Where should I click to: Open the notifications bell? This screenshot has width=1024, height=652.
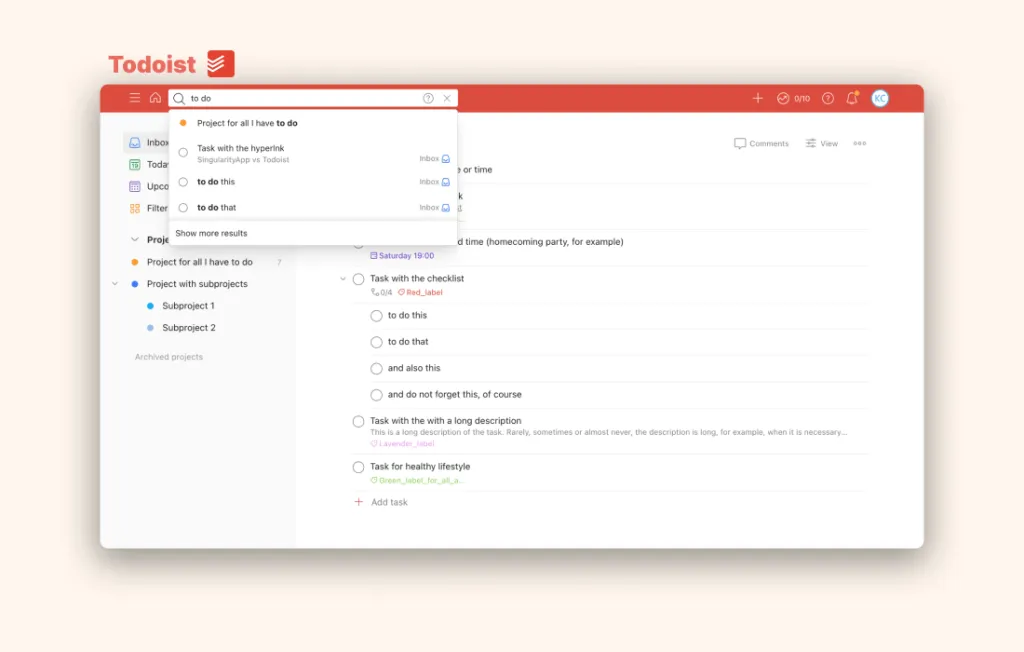851,98
